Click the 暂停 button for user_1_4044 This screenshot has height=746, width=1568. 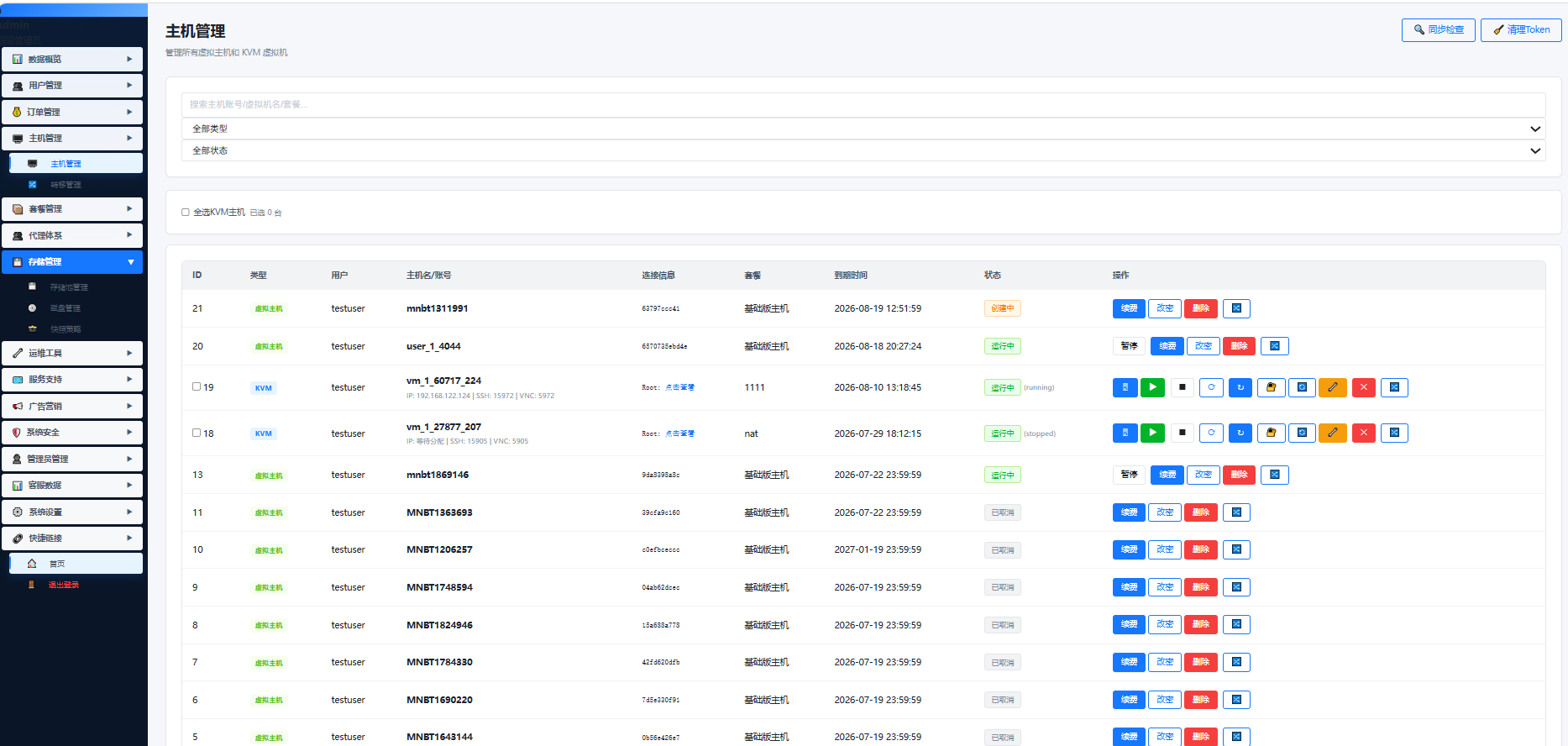pos(1130,346)
